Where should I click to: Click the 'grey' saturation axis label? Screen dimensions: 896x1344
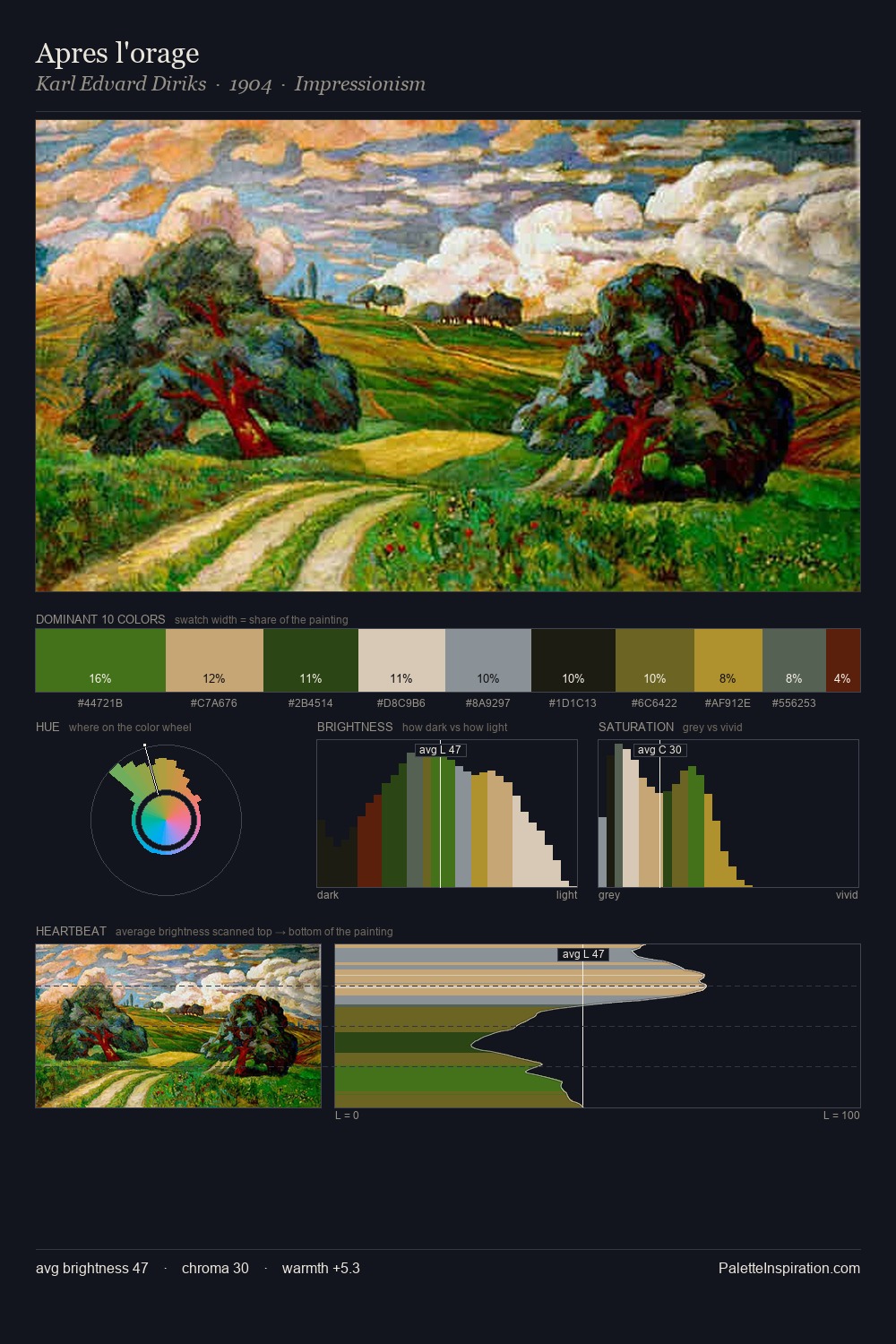[x=609, y=895]
